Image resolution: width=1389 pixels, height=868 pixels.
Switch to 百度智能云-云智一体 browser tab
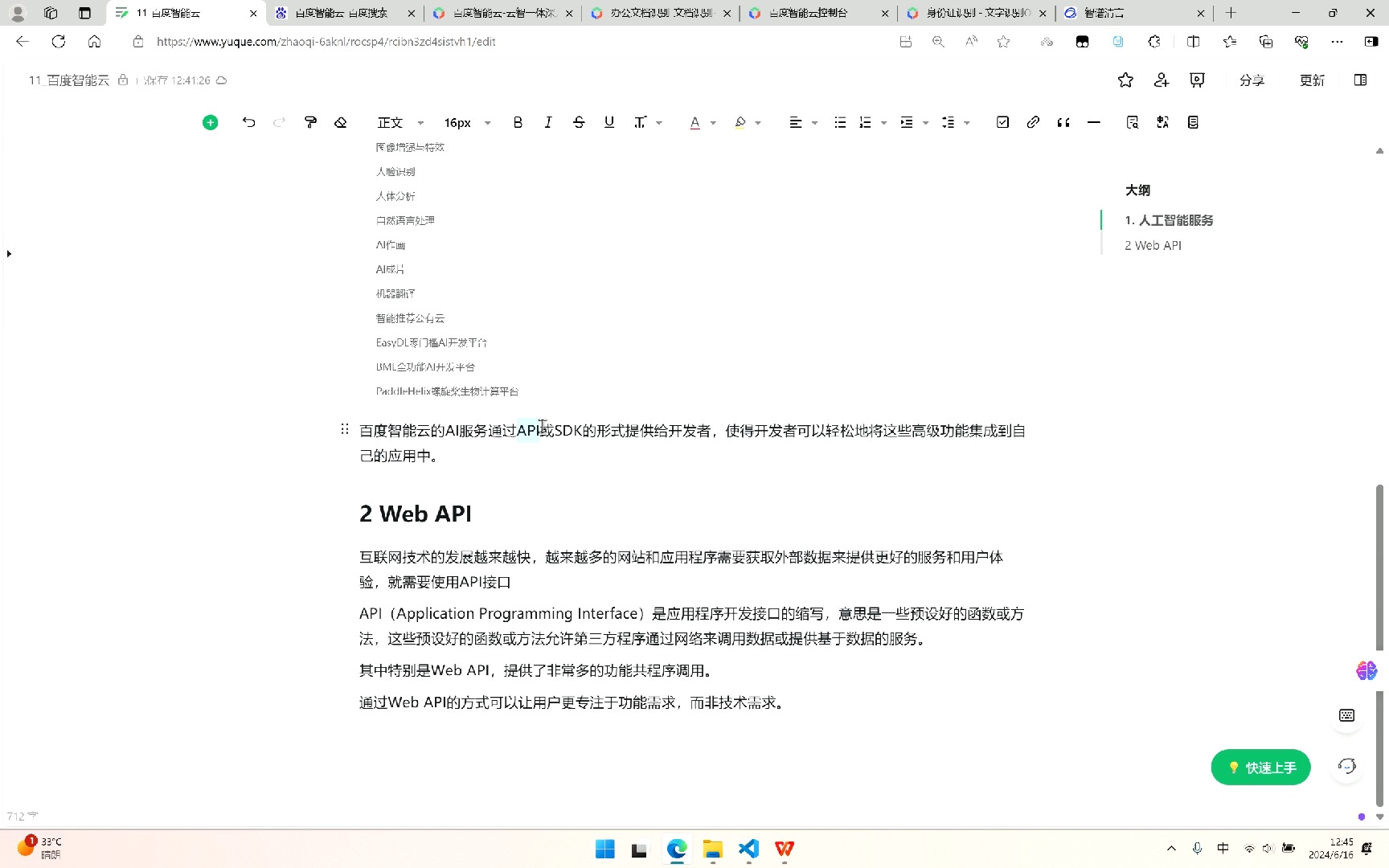click(x=504, y=13)
